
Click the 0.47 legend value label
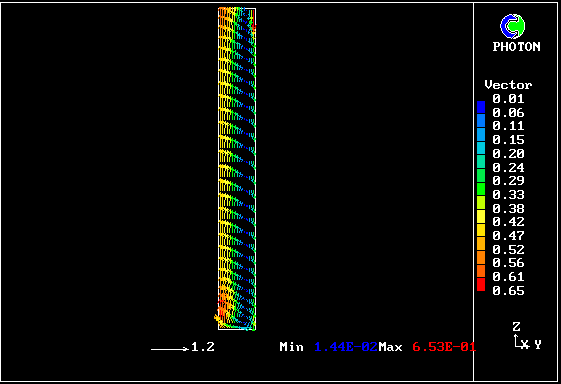pos(508,235)
